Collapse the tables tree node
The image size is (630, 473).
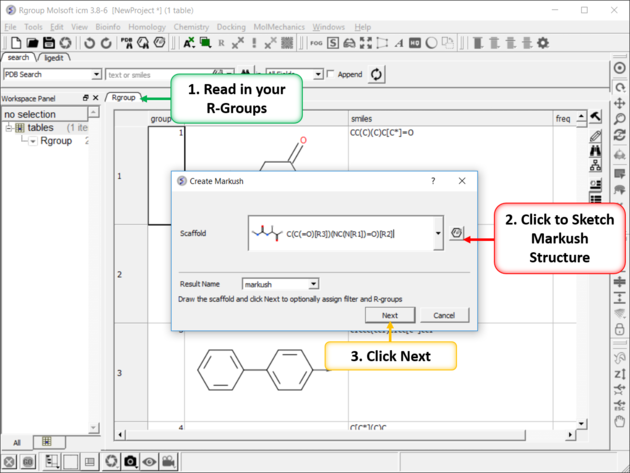point(9,128)
